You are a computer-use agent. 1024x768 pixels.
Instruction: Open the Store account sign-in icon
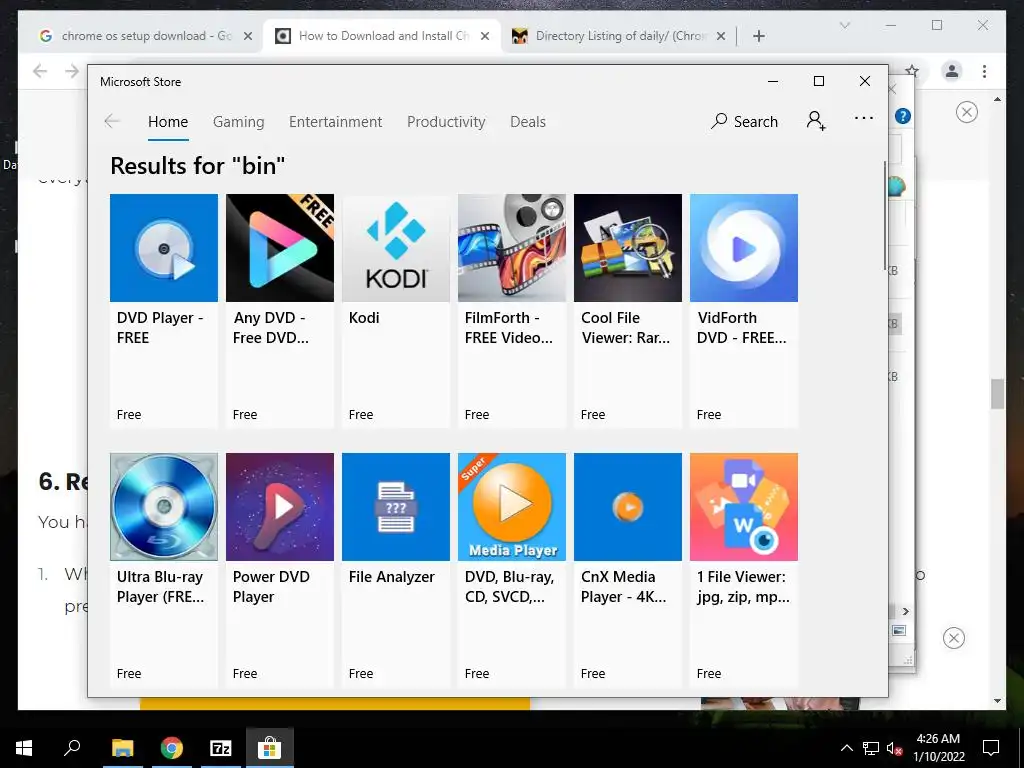pyautogui.click(x=816, y=121)
